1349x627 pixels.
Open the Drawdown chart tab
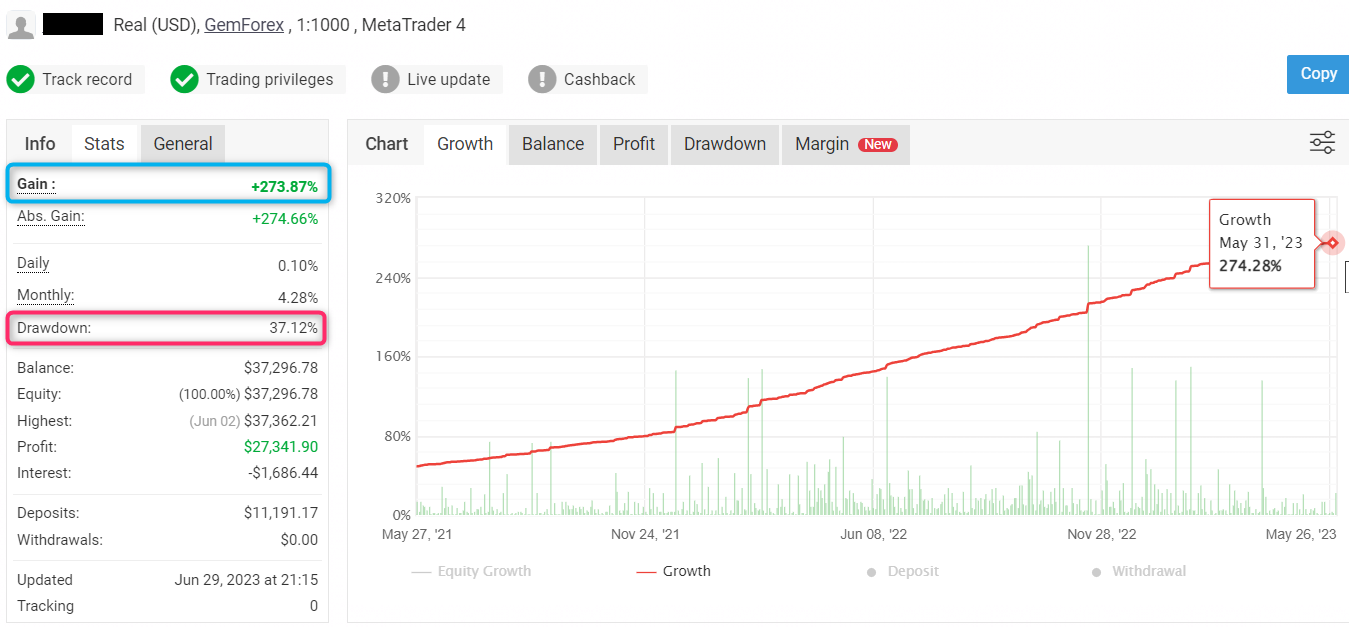(724, 144)
